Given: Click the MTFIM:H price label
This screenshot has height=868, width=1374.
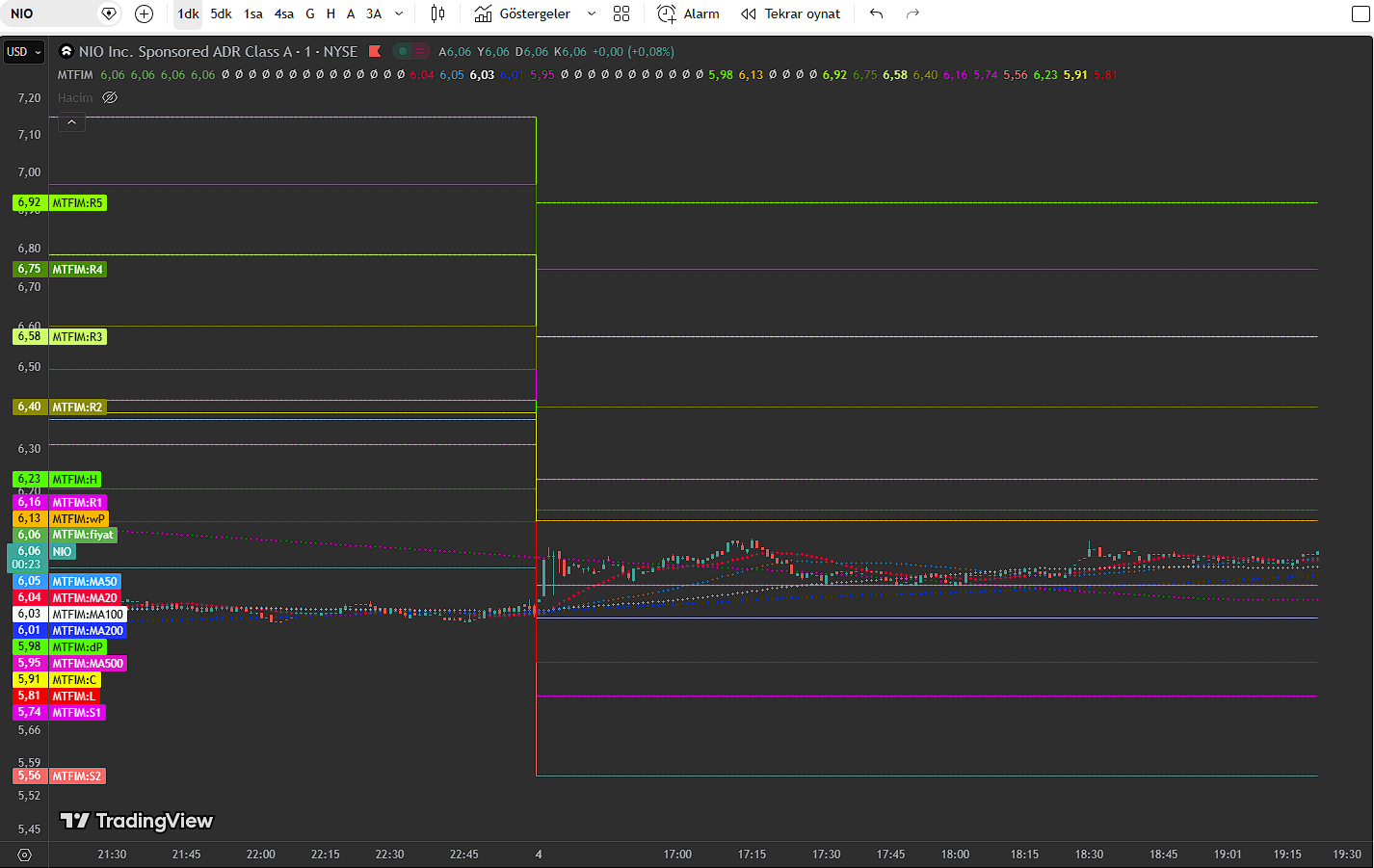Looking at the screenshot, I should coord(74,480).
